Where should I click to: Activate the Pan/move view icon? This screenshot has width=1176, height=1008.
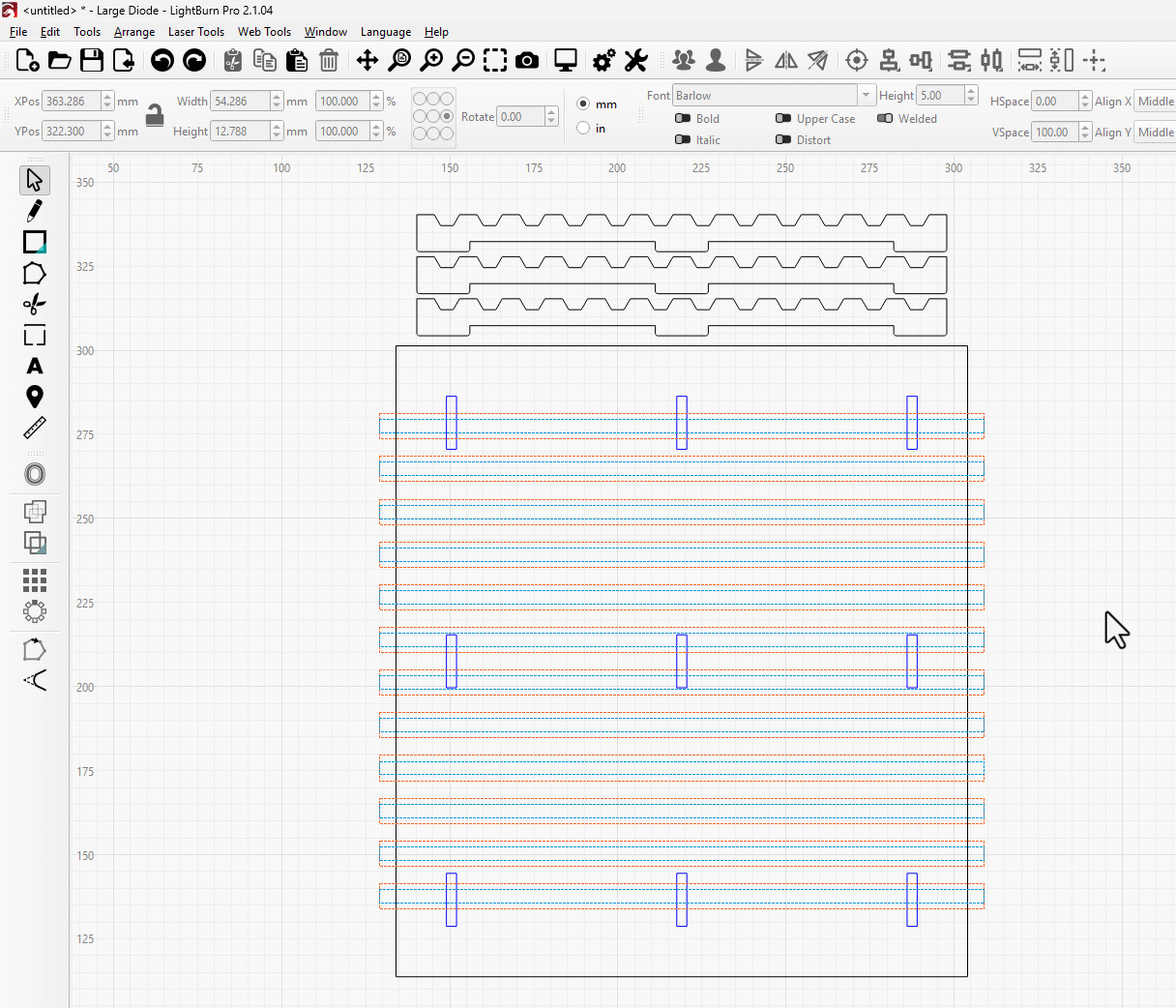click(x=367, y=61)
